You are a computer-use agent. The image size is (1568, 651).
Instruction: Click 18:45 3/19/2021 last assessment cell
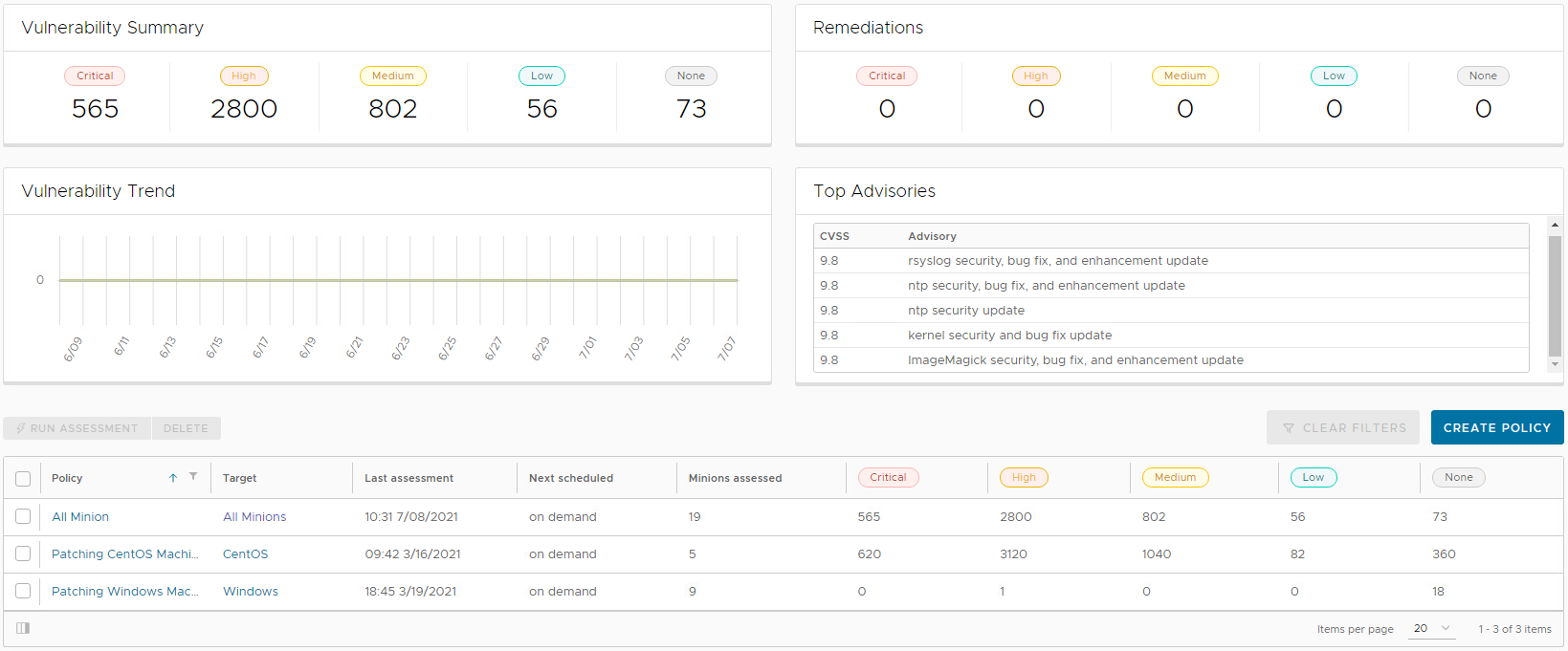pyautogui.click(x=410, y=591)
